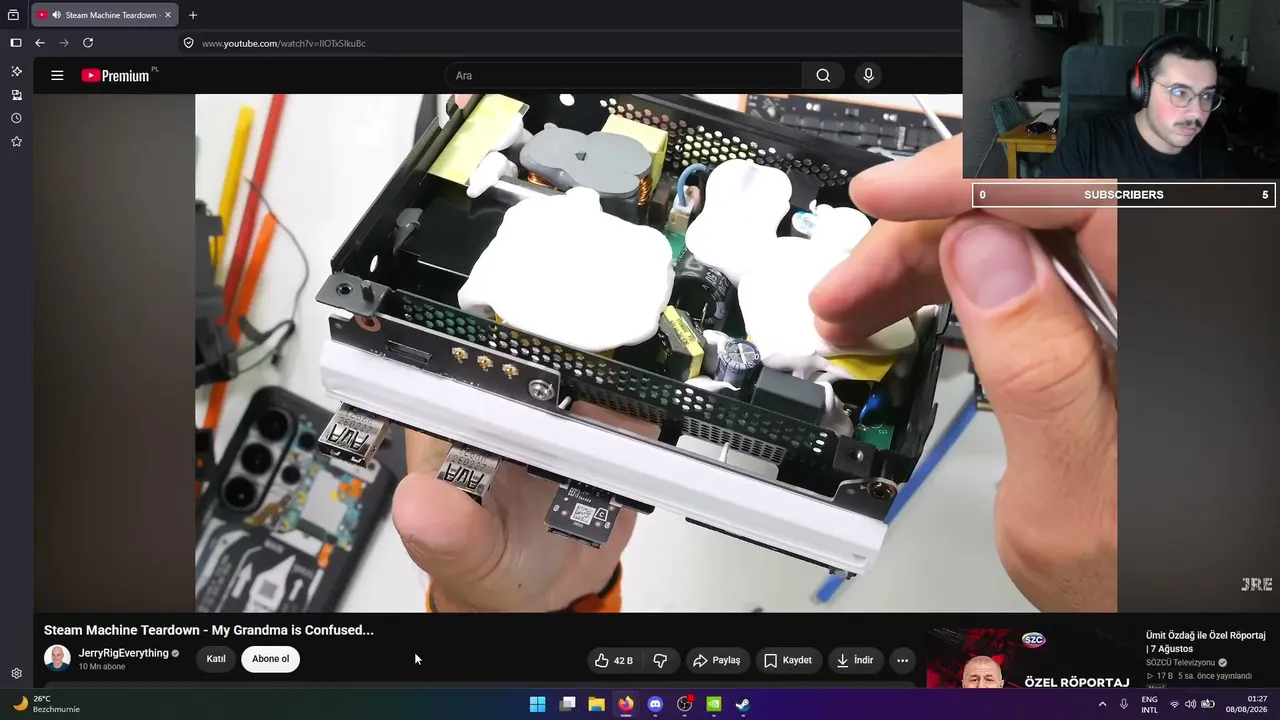Open OBS Studio from the taskbar
The height and width of the screenshot is (720, 1280).
[685, 704]
